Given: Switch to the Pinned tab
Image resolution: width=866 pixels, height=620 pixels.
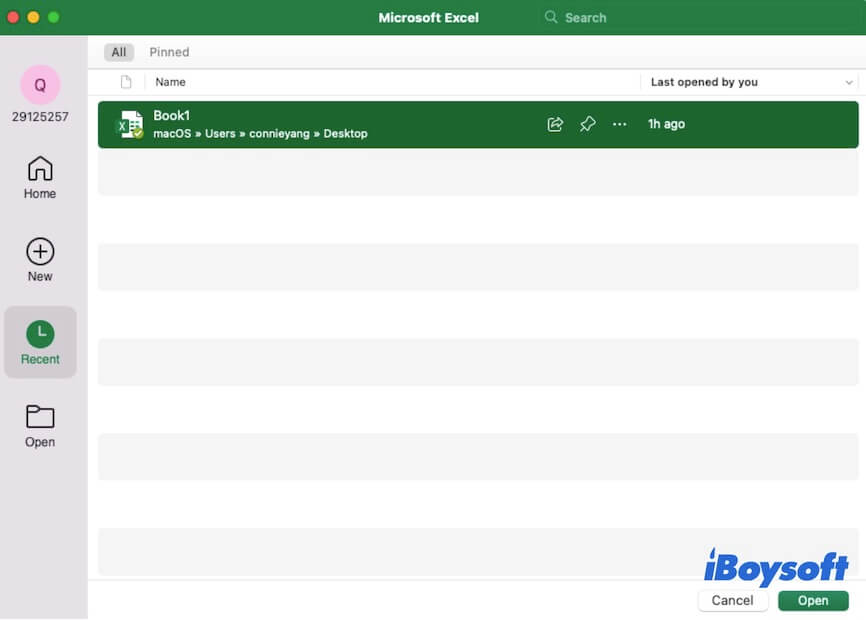Looking at the screenshot, I should pos(169,52).
